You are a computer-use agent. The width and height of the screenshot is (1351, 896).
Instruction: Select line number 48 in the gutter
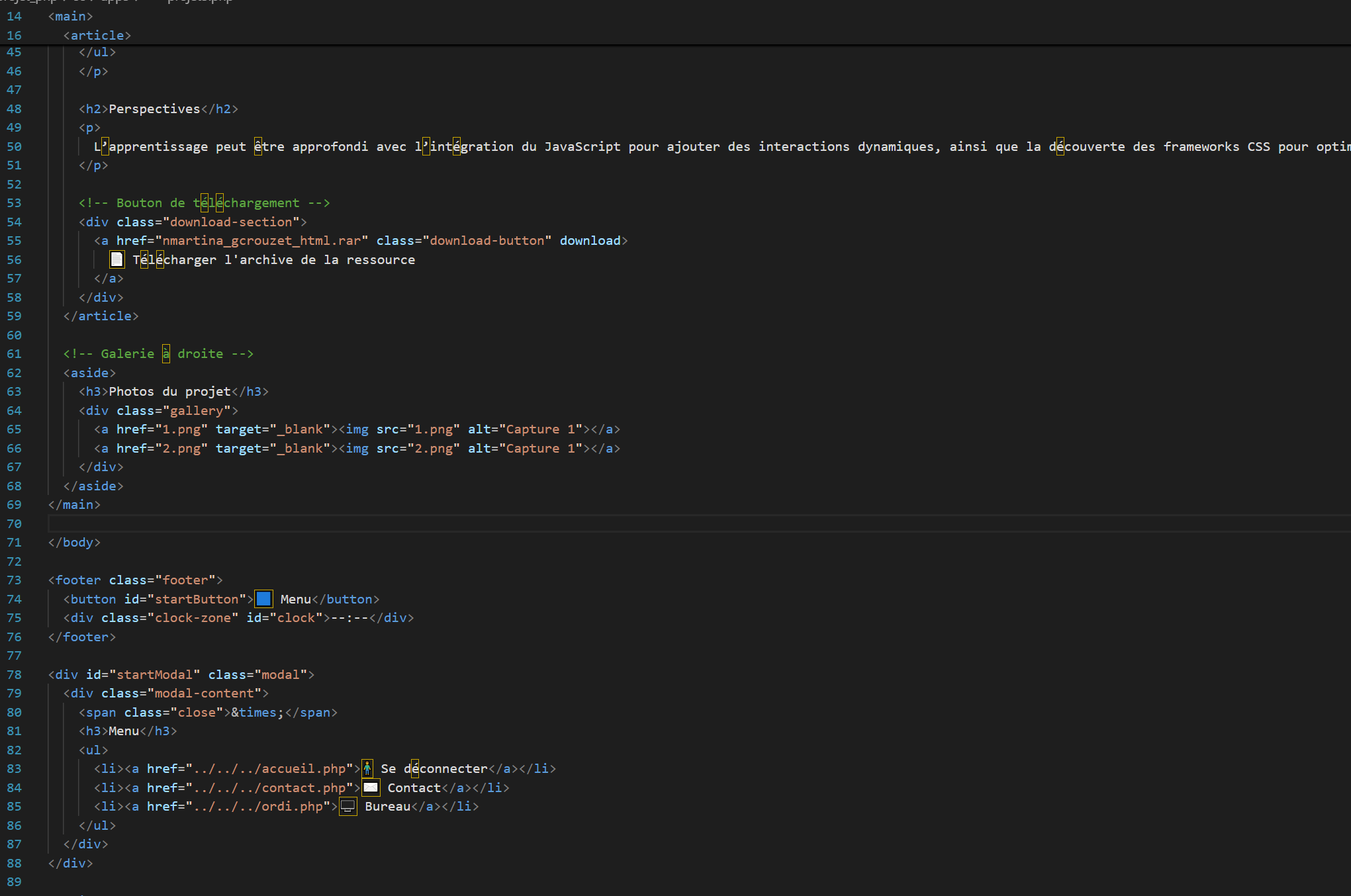[14, 109]
